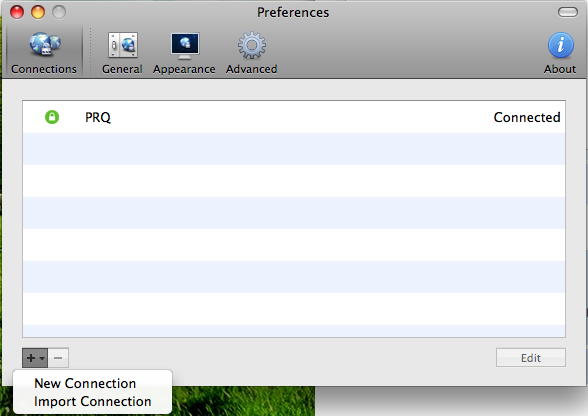Open the General preferences switch icon

(123, 45)
